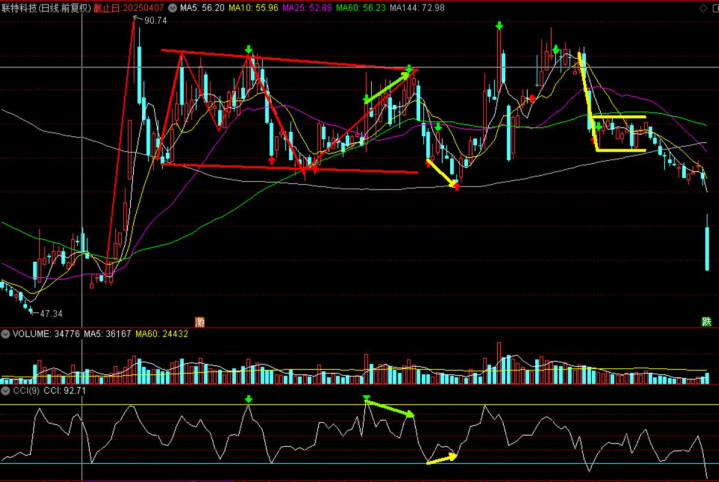Select the MA10: 55.96 label
The height and width of the screenshot is (482, 719).
pyautogui.click(x=253, y=8)
